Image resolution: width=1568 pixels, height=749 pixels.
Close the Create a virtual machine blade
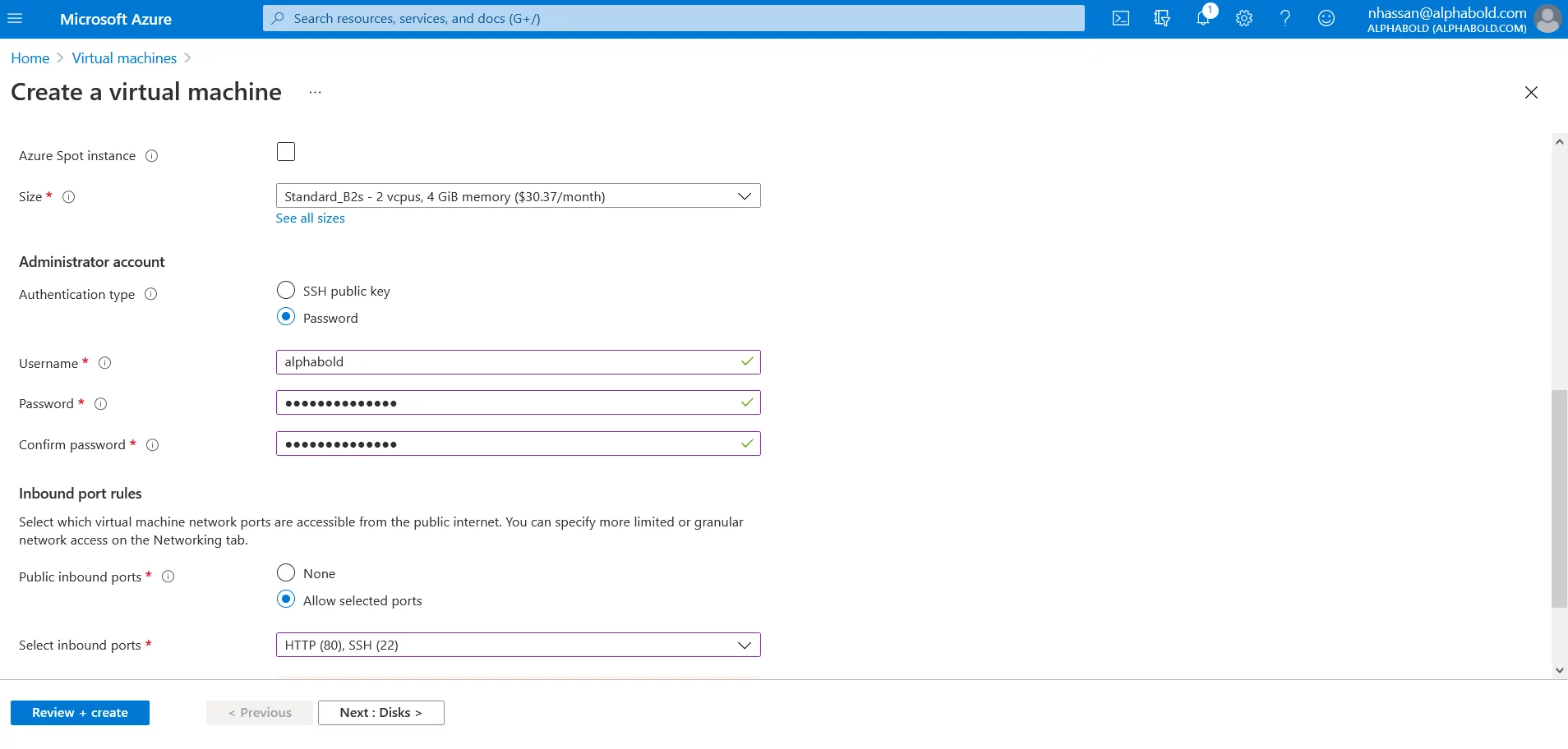tap(1531, 93)
